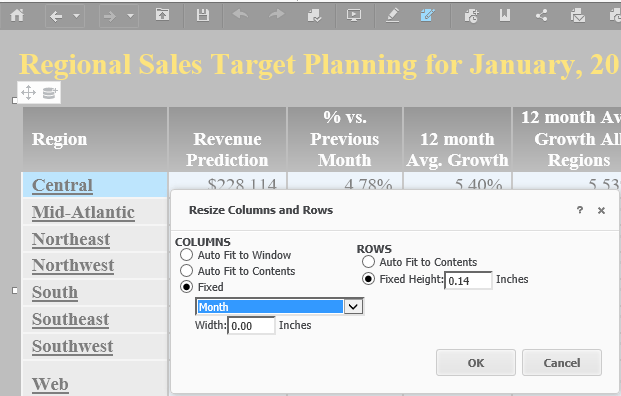
Task: Open the Southeast region link
Action: coord(70,319)
